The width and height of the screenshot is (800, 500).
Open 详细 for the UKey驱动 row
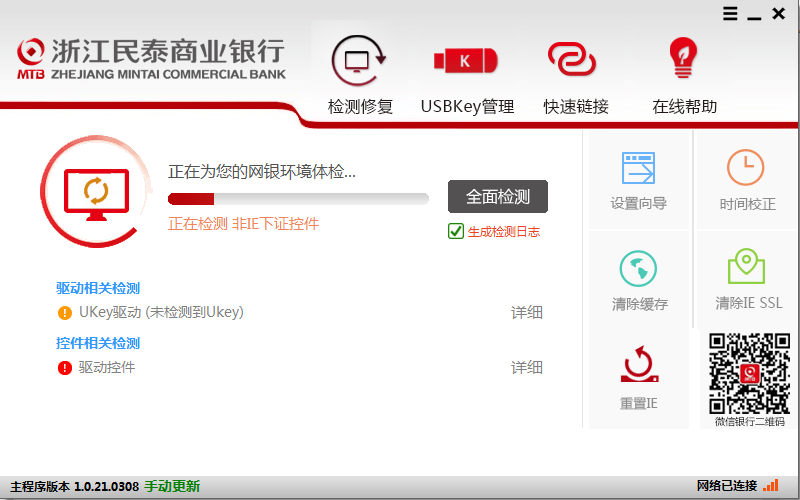click(x=527, y=312)
